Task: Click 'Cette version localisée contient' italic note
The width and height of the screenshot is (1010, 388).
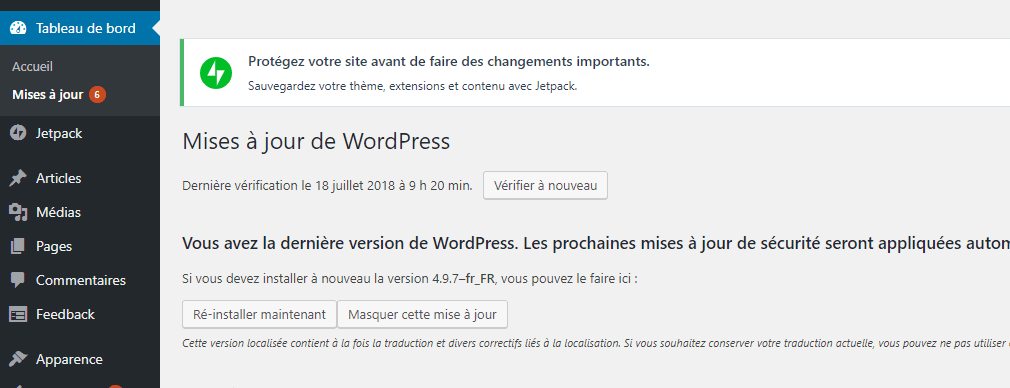Action: point(596,344)
